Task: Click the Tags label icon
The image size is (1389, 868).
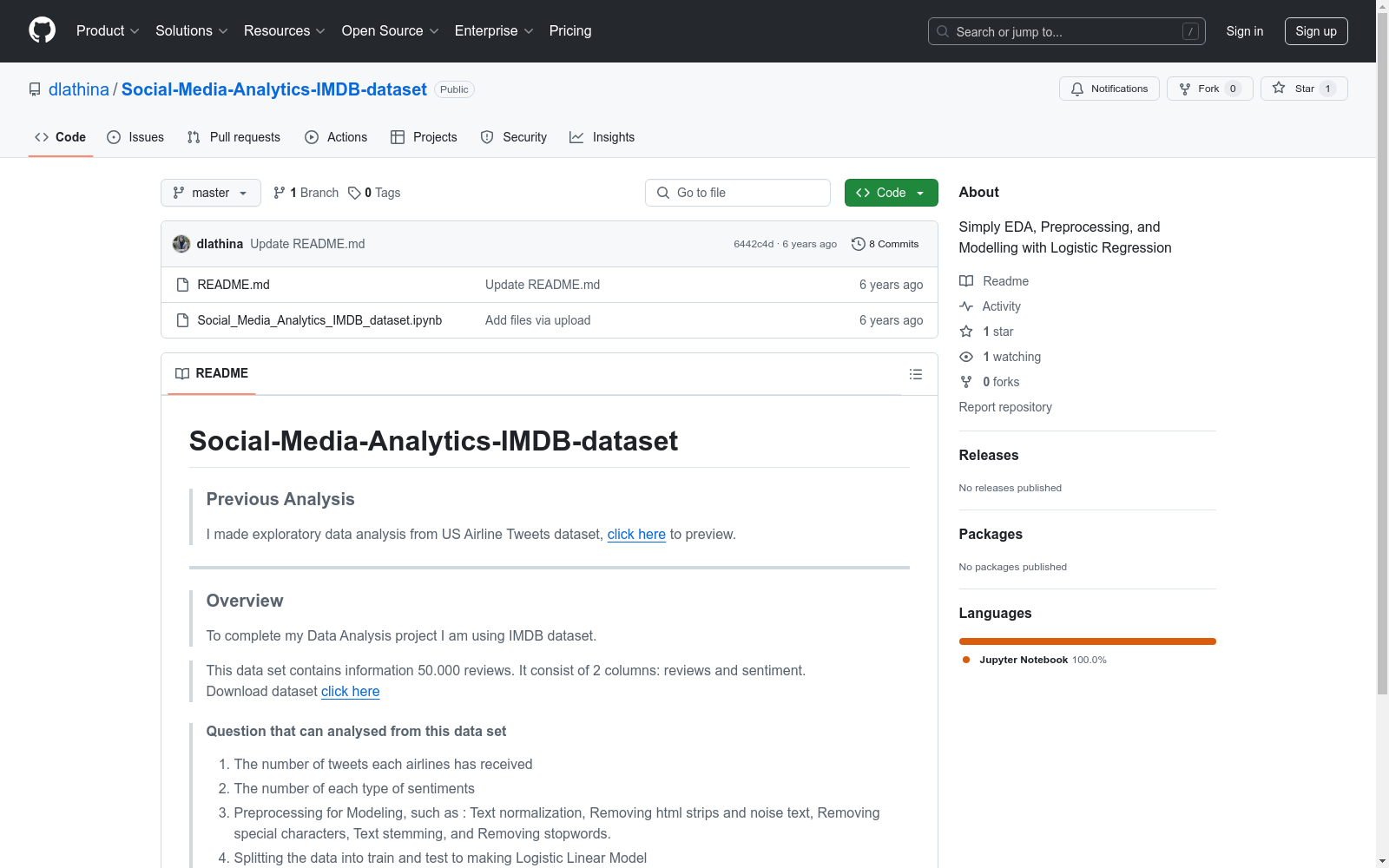Action: point(354,193)
